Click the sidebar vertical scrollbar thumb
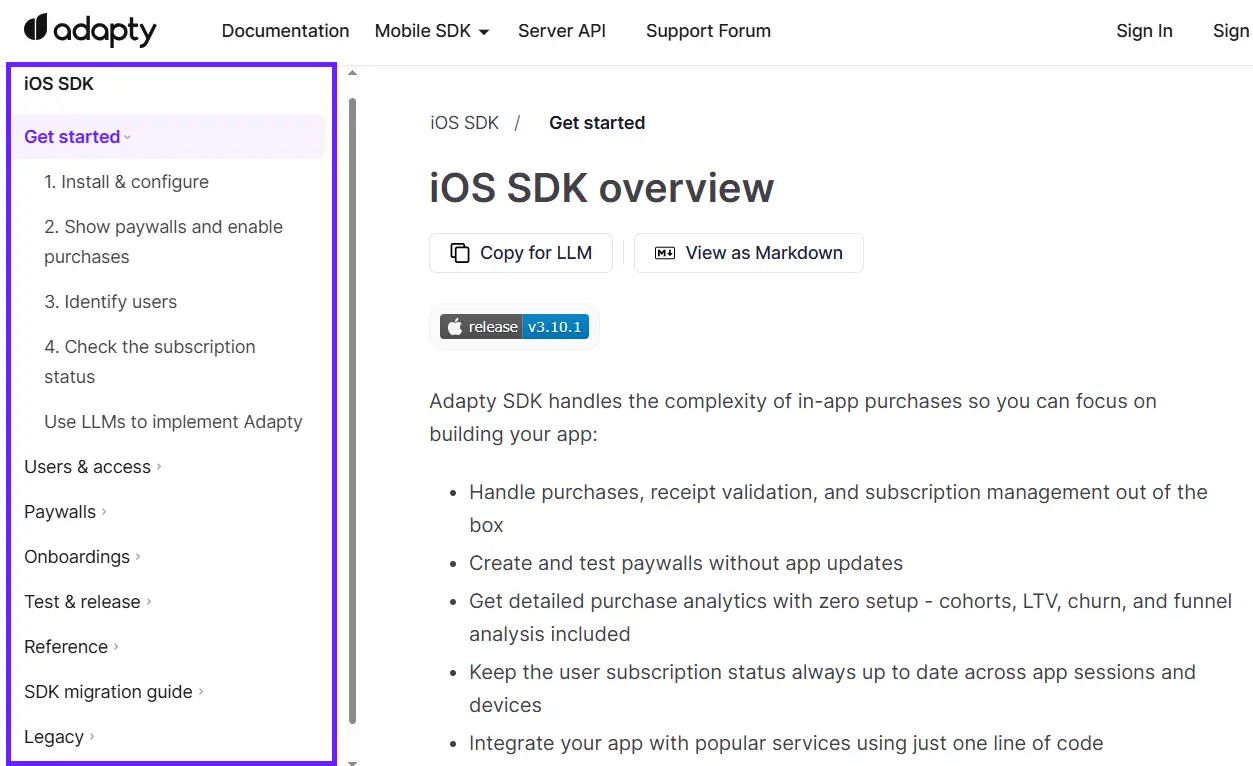The height and width of the screenshot is (766, 1253). pyautogui.click(x=352, y=410)
